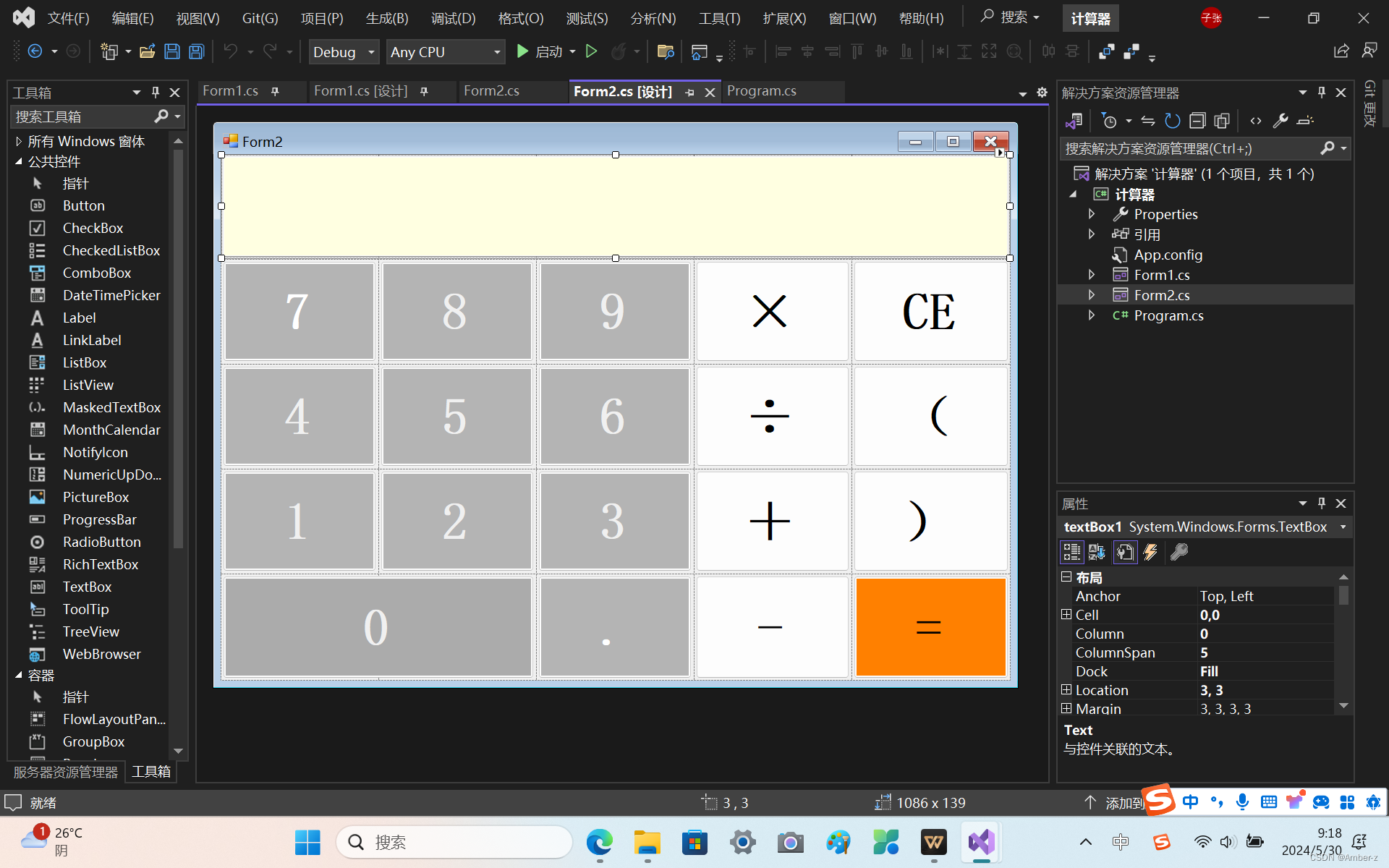1389x868 pixels.
Task: Switch to the Program.cs tab
Action: [761, 91]
